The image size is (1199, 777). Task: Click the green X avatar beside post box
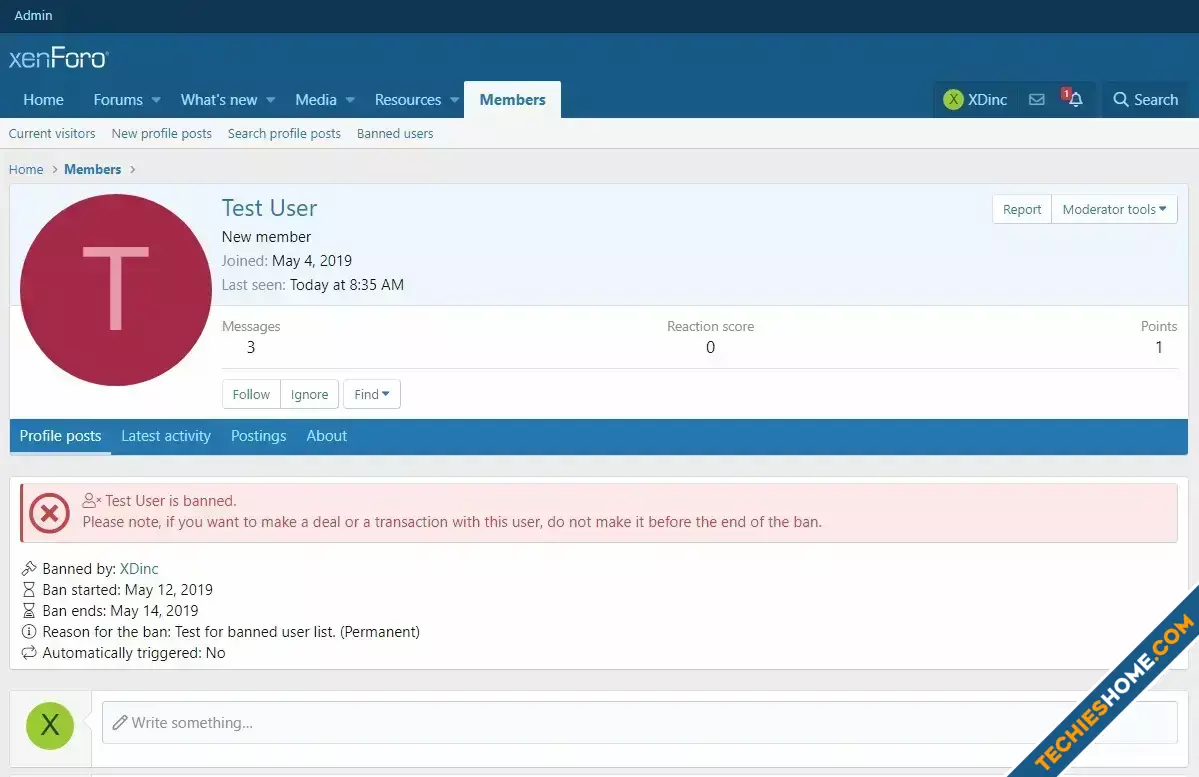point(50,725)
